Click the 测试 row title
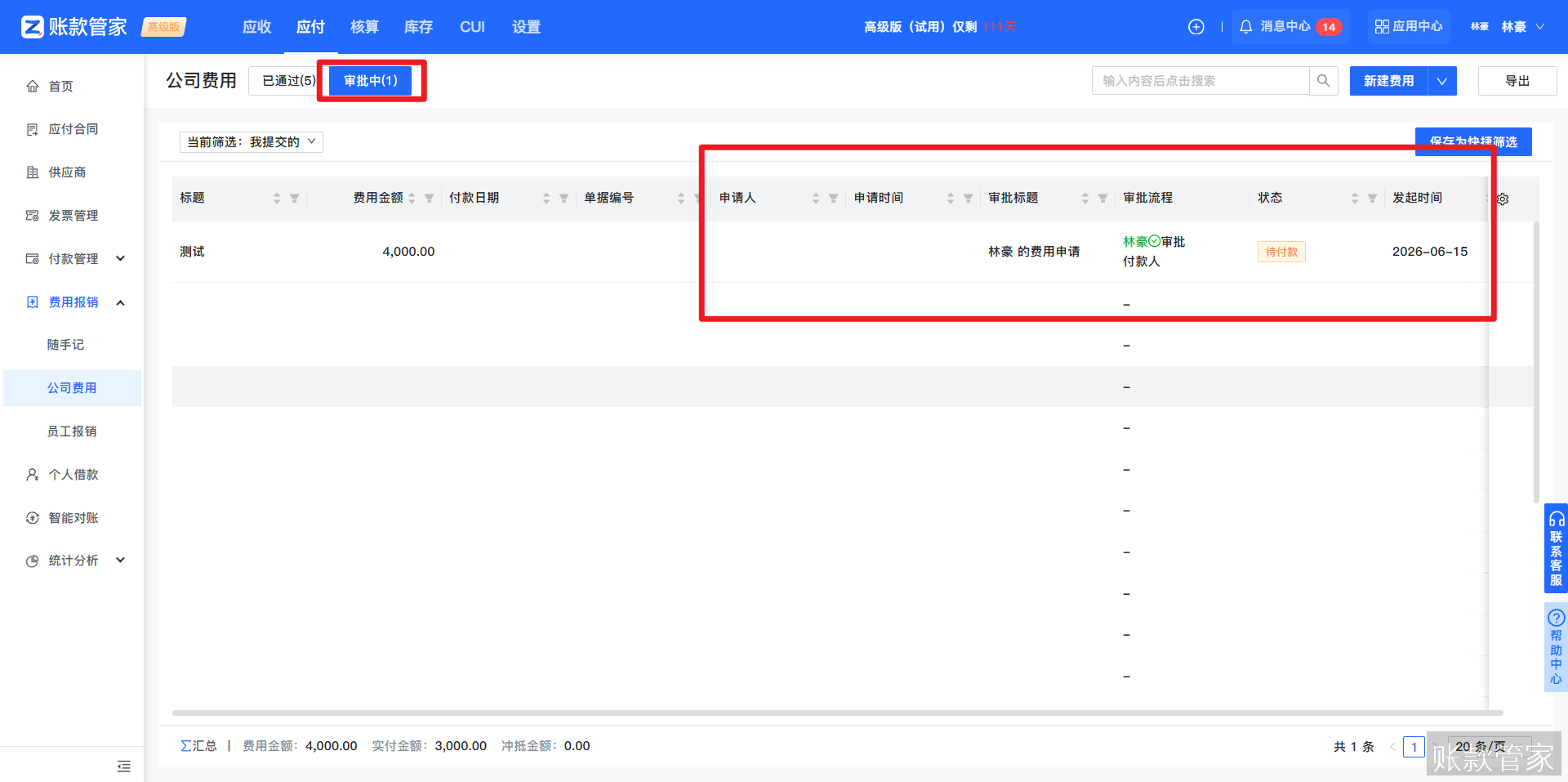Image resolution: width=1568 pixels, height=782 pixels. point(193,252)
